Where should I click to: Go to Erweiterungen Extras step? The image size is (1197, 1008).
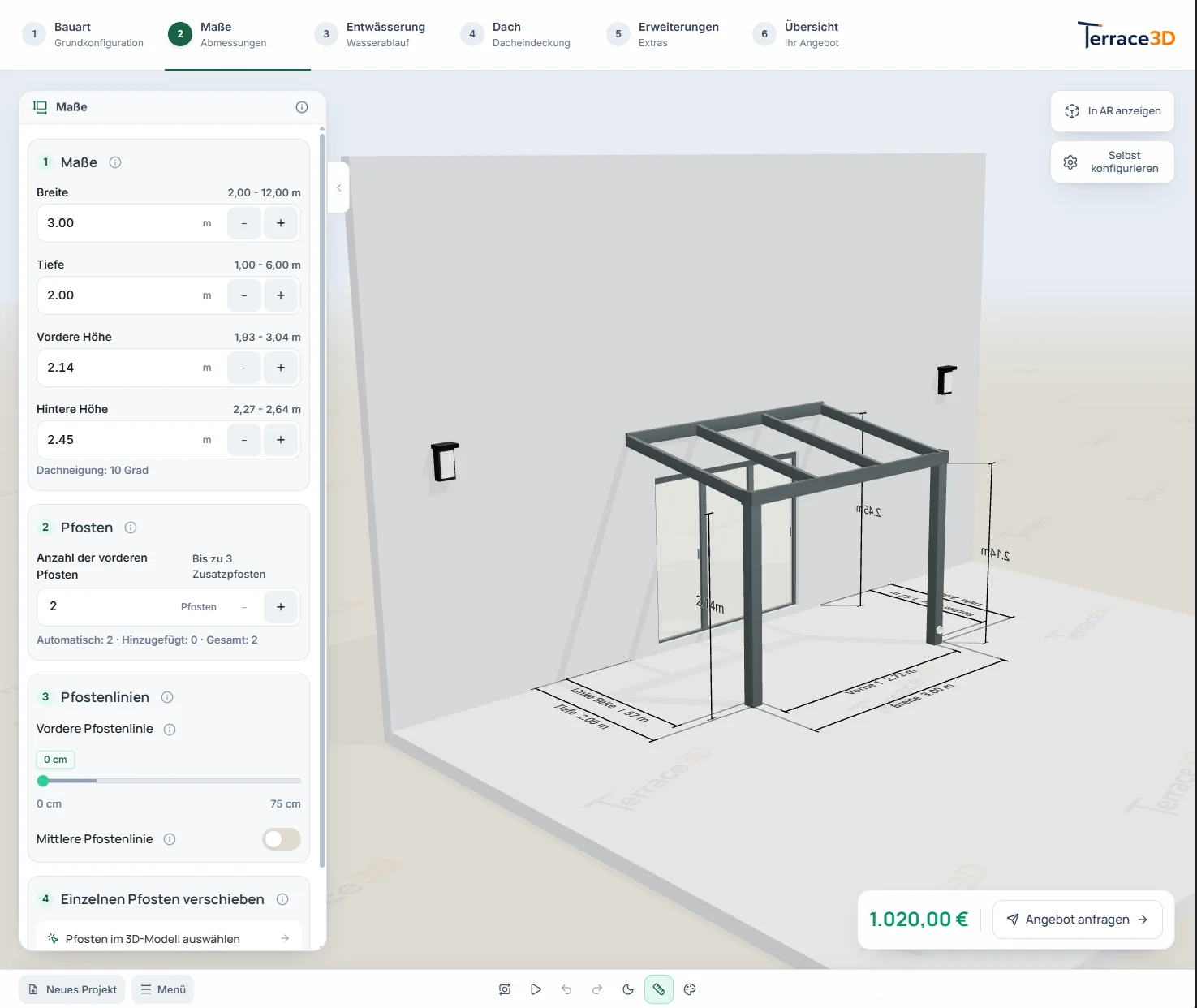point(664,34)
